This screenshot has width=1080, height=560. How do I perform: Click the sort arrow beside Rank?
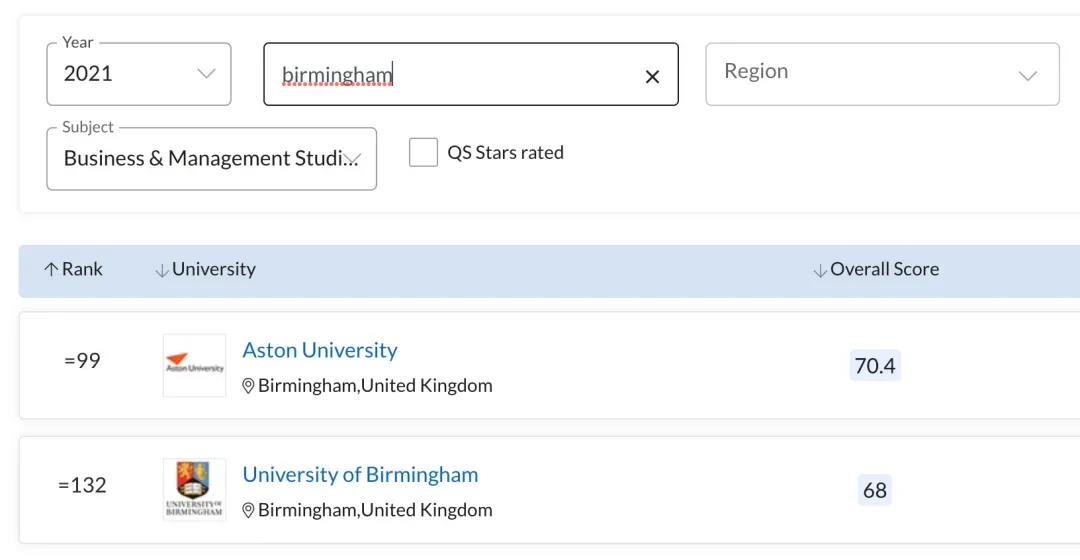click(51, 269)
